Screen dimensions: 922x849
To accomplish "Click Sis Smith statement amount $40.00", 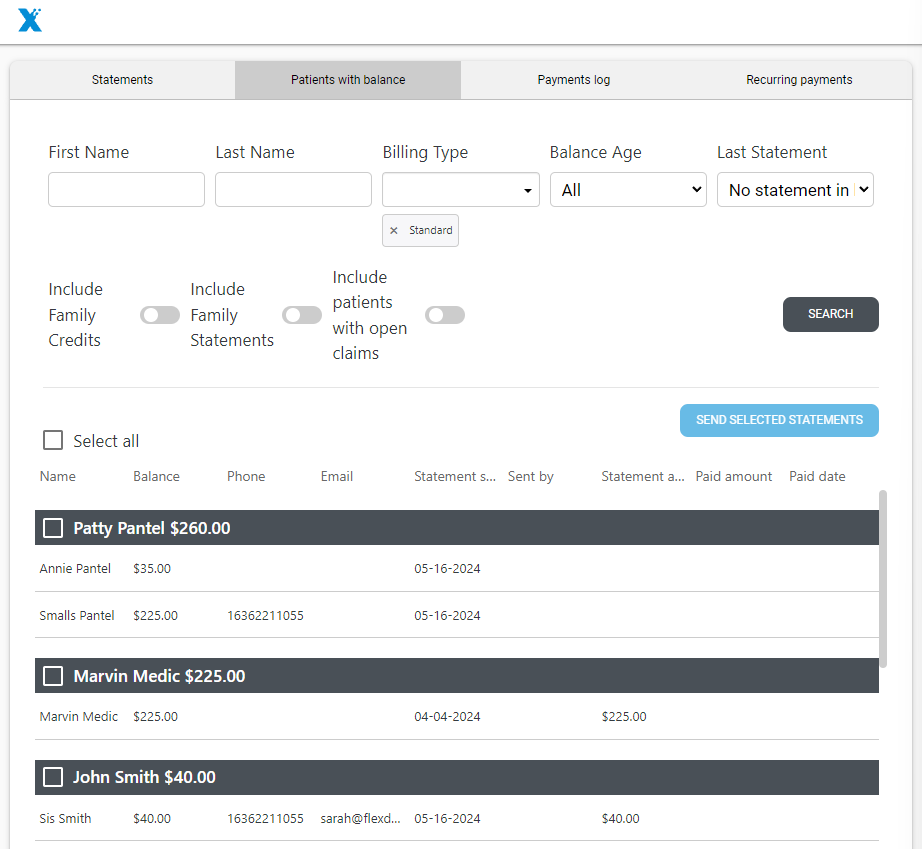I will pos(620,818).
